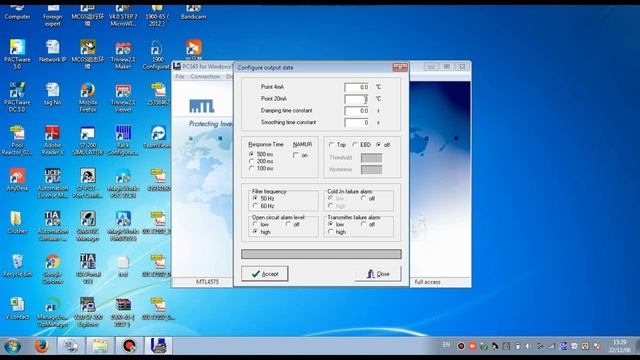Click the Close button in dialog

point(378,273)
